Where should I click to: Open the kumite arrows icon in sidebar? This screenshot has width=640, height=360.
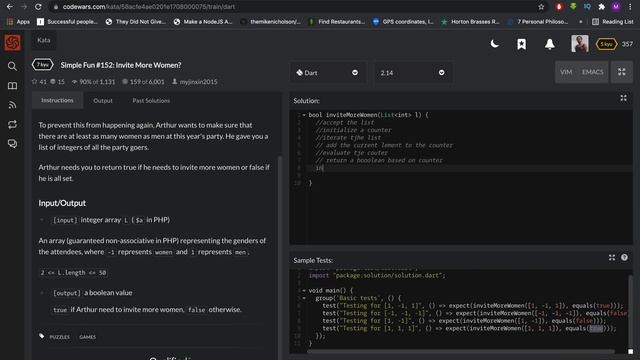[x=12, y=124]
